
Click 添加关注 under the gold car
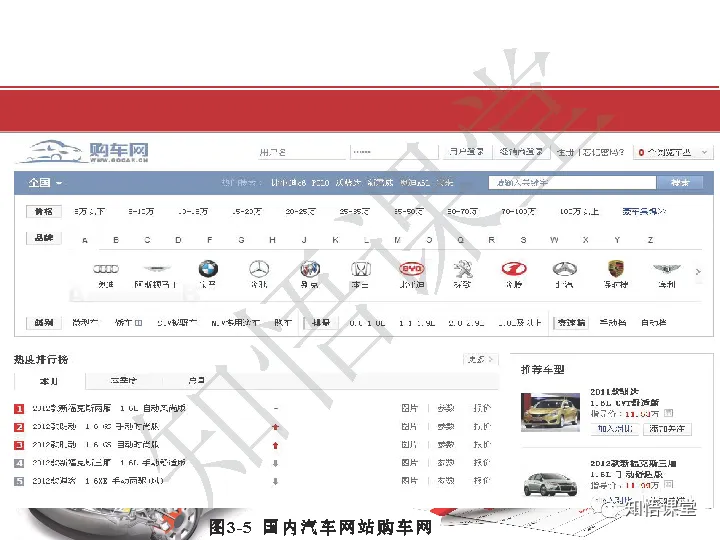(667, 428)
